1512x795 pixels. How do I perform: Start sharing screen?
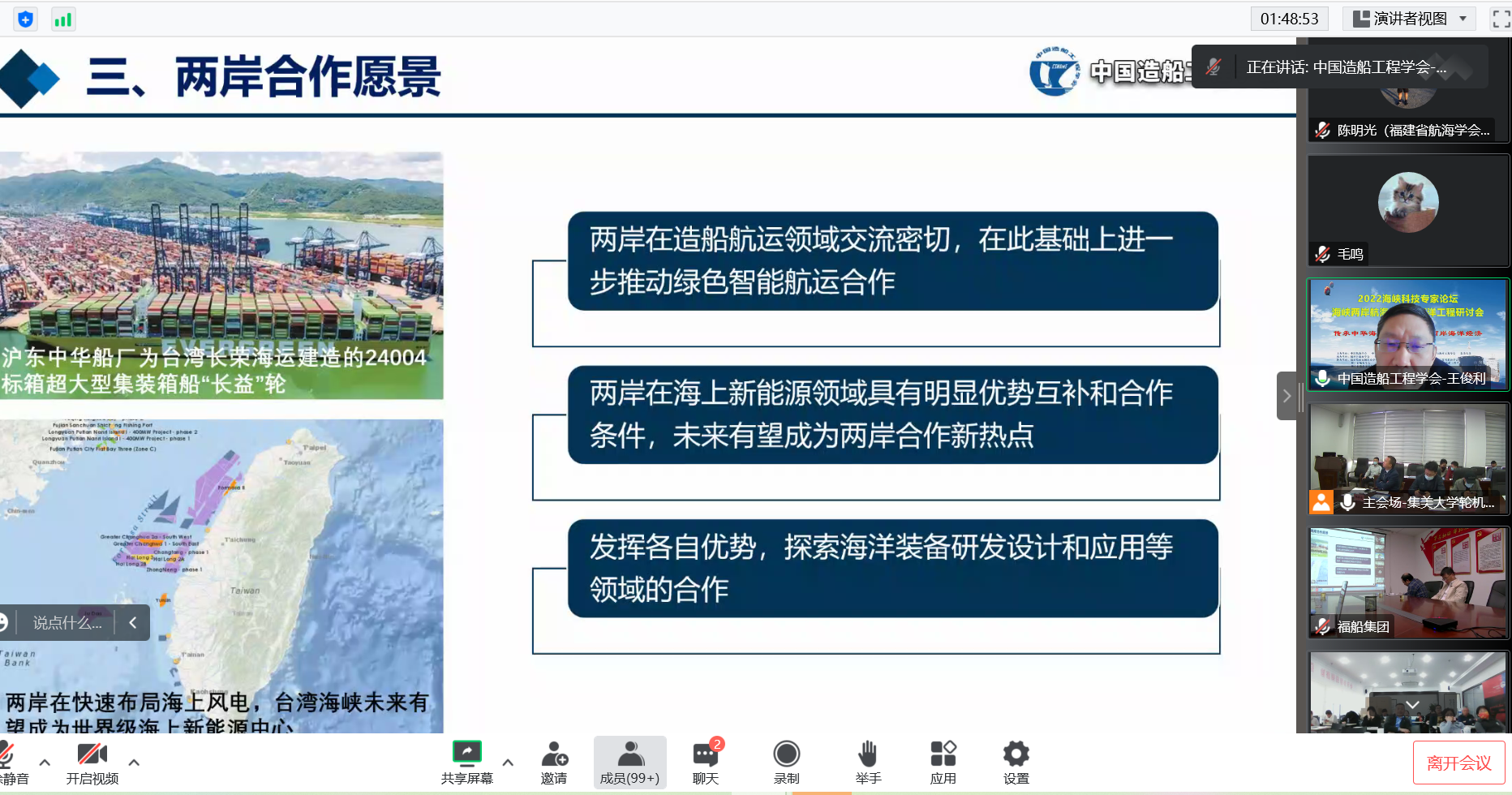(467, 763)
